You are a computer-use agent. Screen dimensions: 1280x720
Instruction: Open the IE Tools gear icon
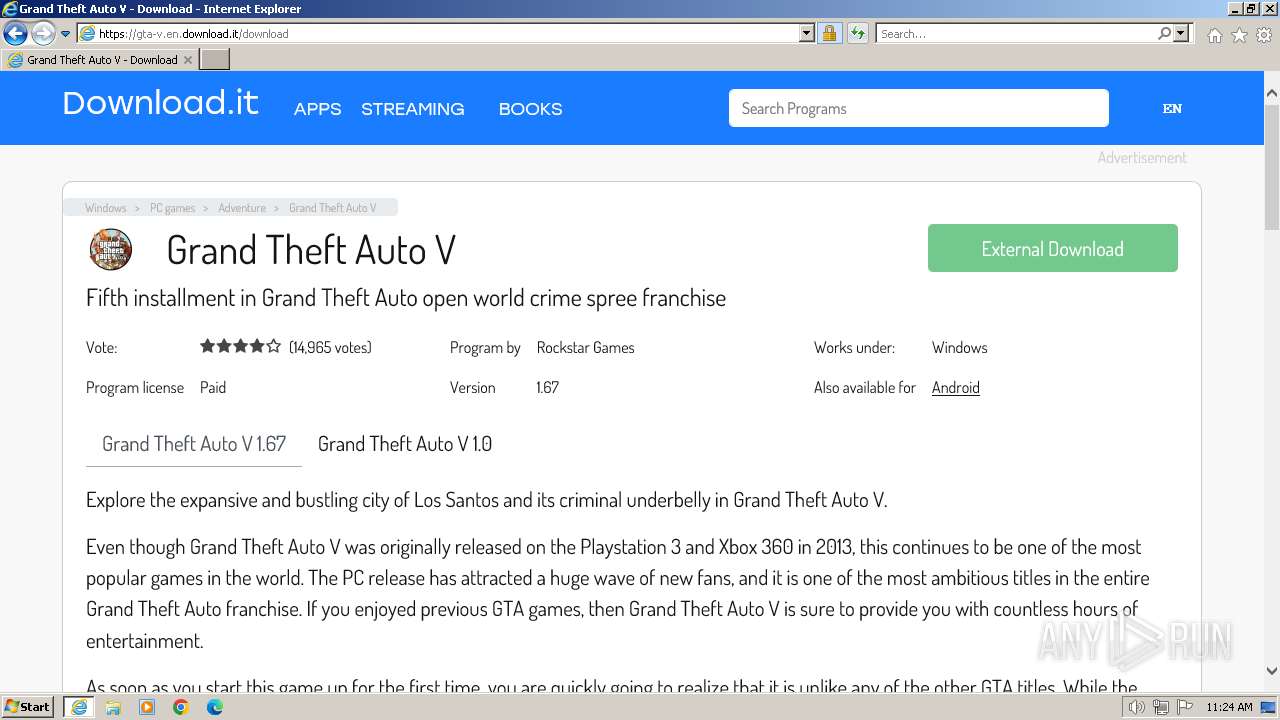pyautogui.click(x=1264, y=35)
